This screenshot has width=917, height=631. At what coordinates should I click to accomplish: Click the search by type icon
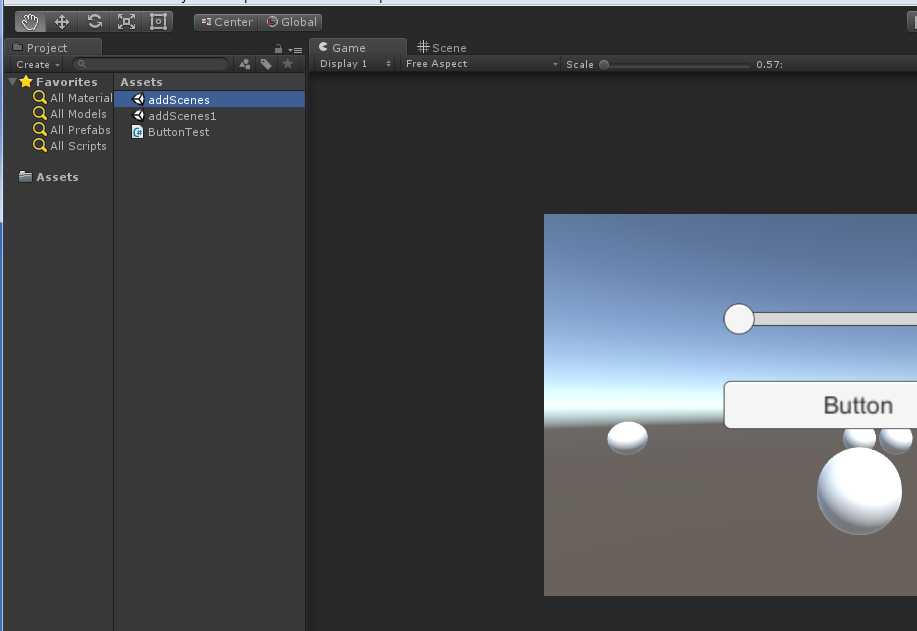(245, 64)
